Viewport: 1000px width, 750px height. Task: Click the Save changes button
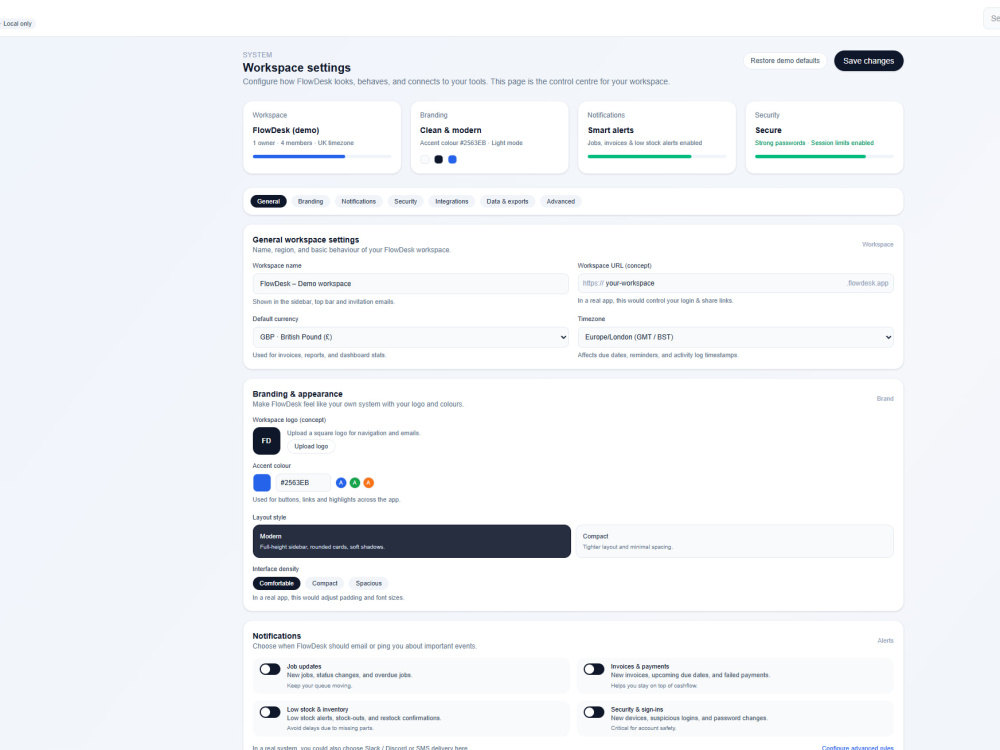point(869,61)
